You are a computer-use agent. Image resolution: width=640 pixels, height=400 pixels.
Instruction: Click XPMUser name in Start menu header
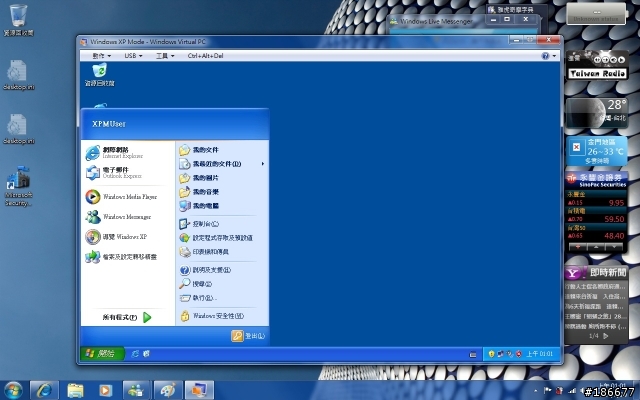[x=109, y=124]
